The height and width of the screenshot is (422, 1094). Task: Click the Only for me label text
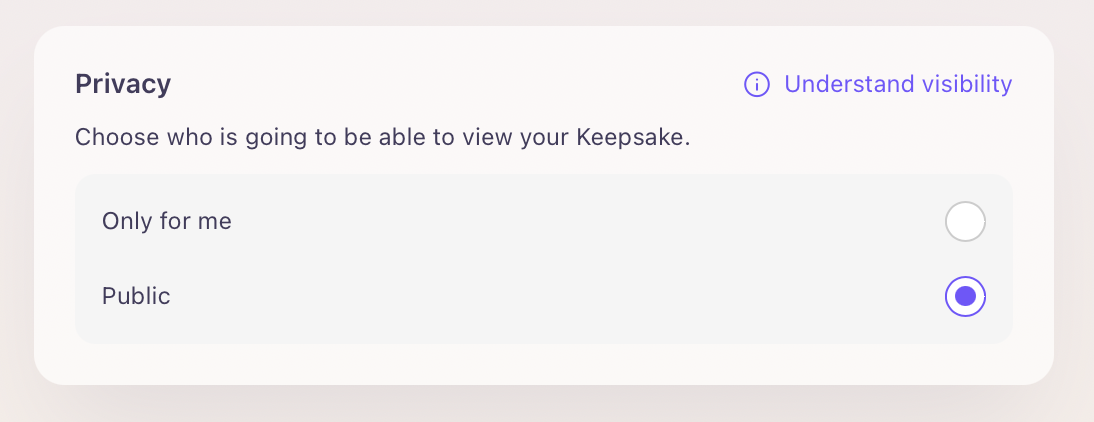(167, 221)
